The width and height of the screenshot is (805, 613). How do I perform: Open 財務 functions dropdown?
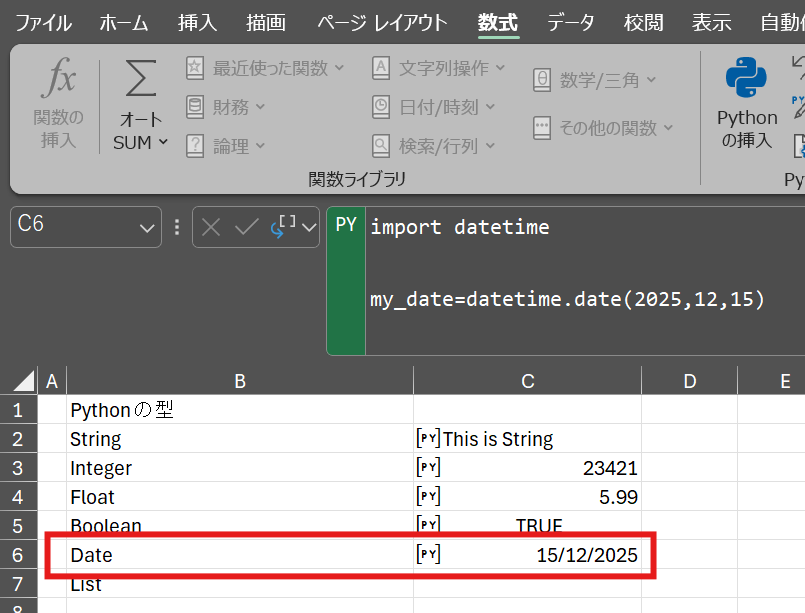225,107
